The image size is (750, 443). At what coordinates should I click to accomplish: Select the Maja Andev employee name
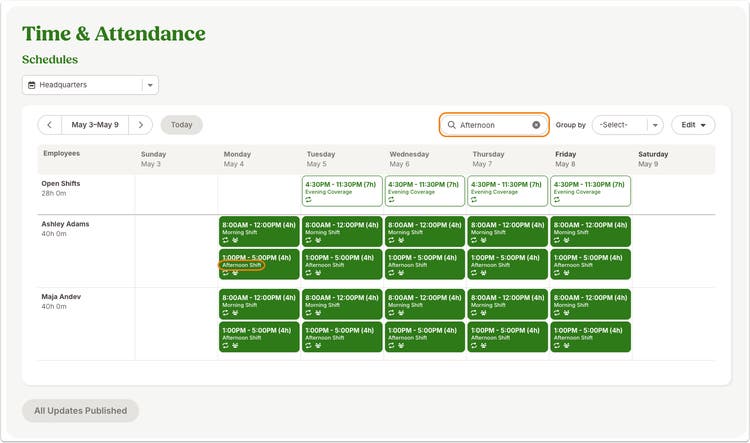pyautogui.click(x=61, y=297)
